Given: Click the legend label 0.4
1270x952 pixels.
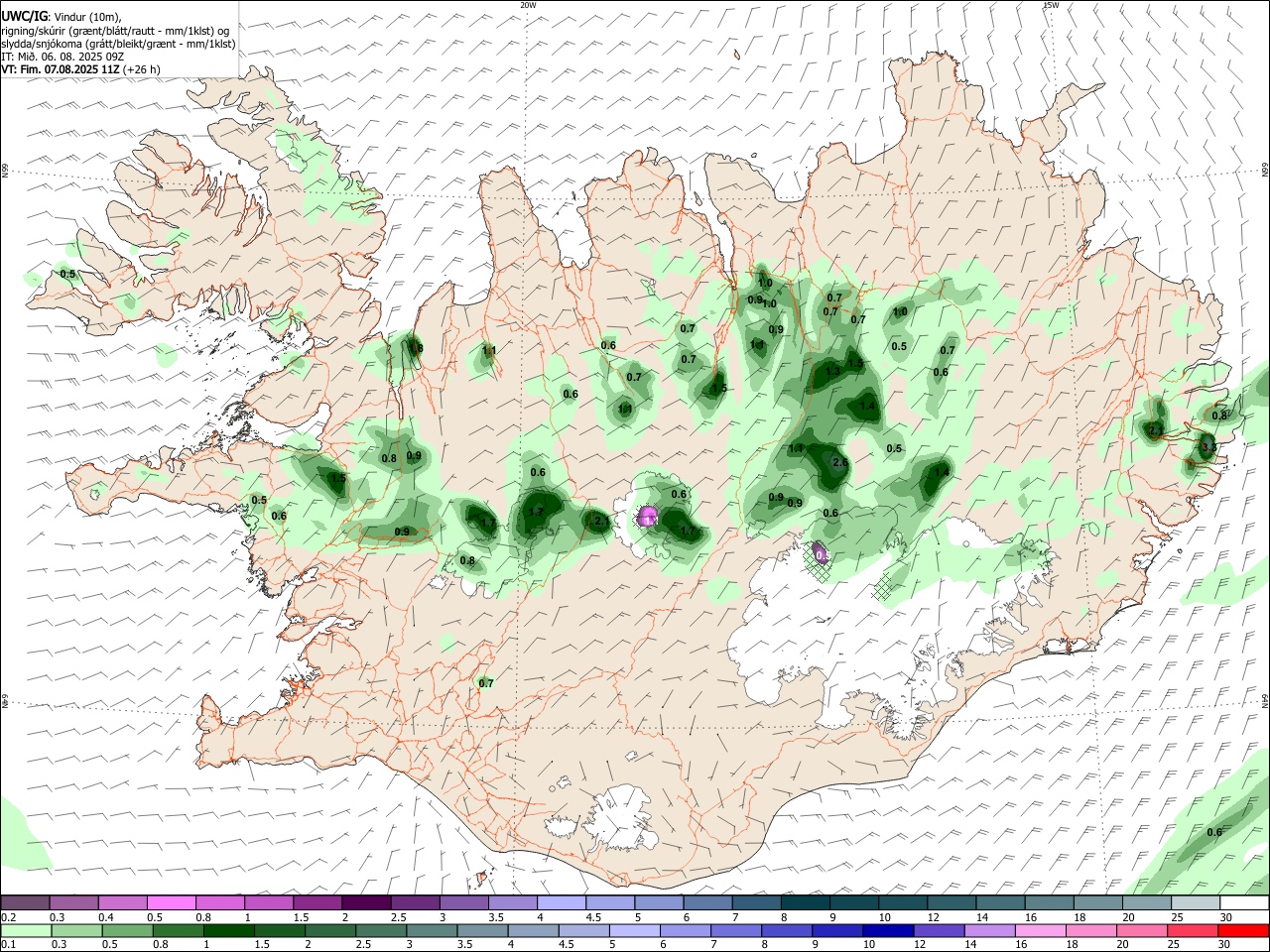Looking at the screenshot, I should [106, 917].
